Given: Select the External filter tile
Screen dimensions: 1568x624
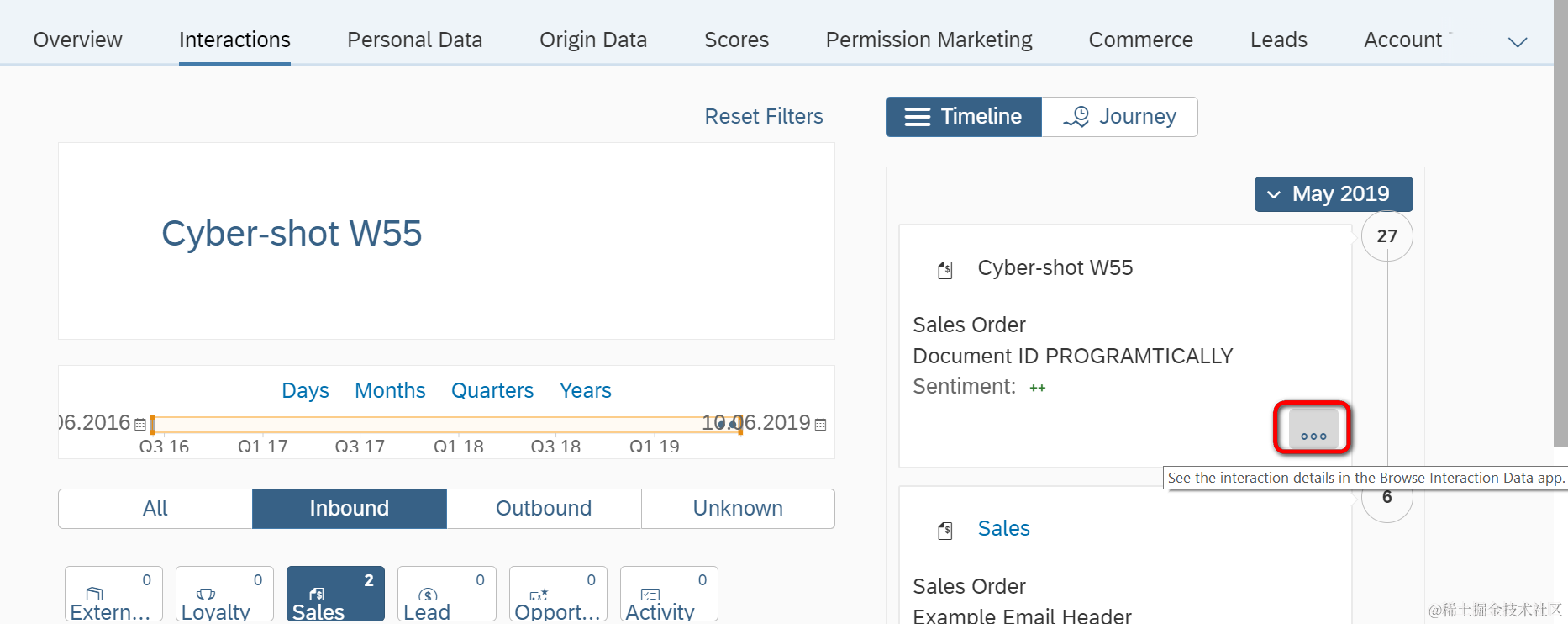Looking at the screenshot, I should click(x=113, y=594).
